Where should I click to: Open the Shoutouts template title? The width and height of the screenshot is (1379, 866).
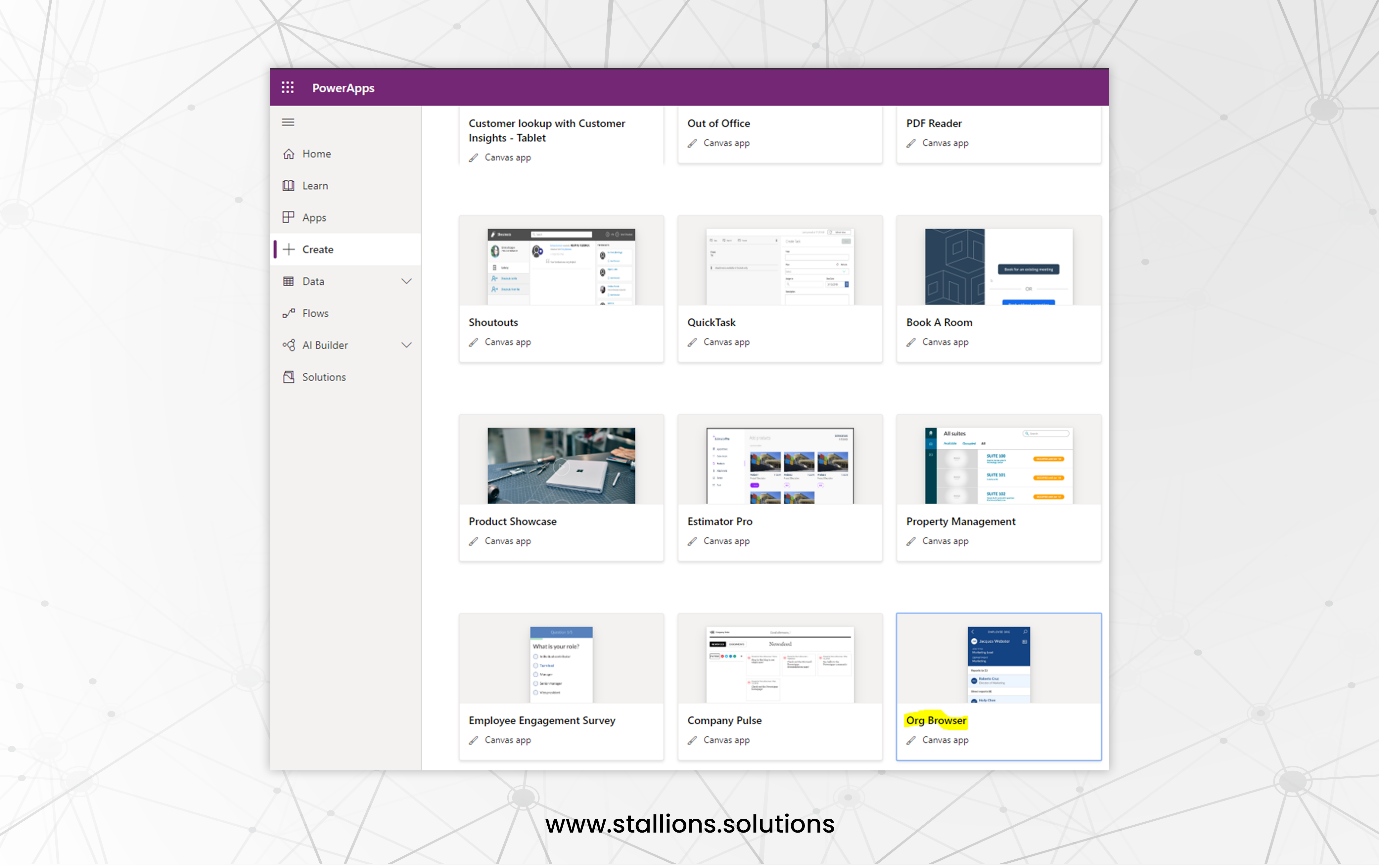(x=494, y=323)
